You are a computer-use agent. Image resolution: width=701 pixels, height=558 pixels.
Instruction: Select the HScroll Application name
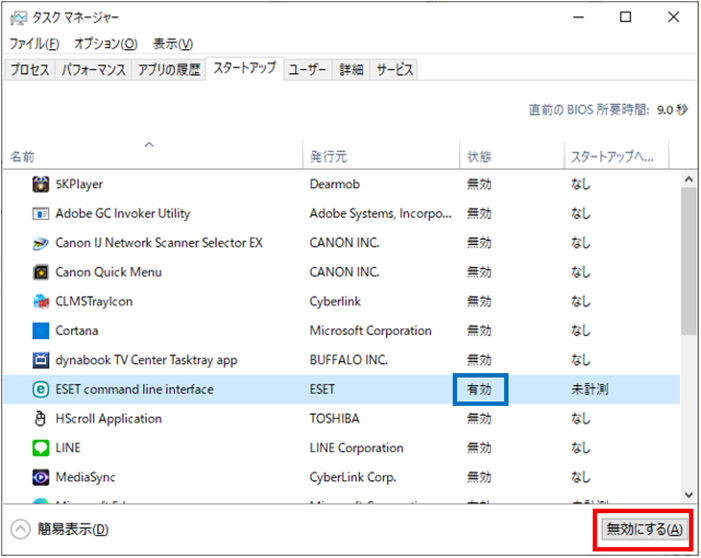(109, 419)
